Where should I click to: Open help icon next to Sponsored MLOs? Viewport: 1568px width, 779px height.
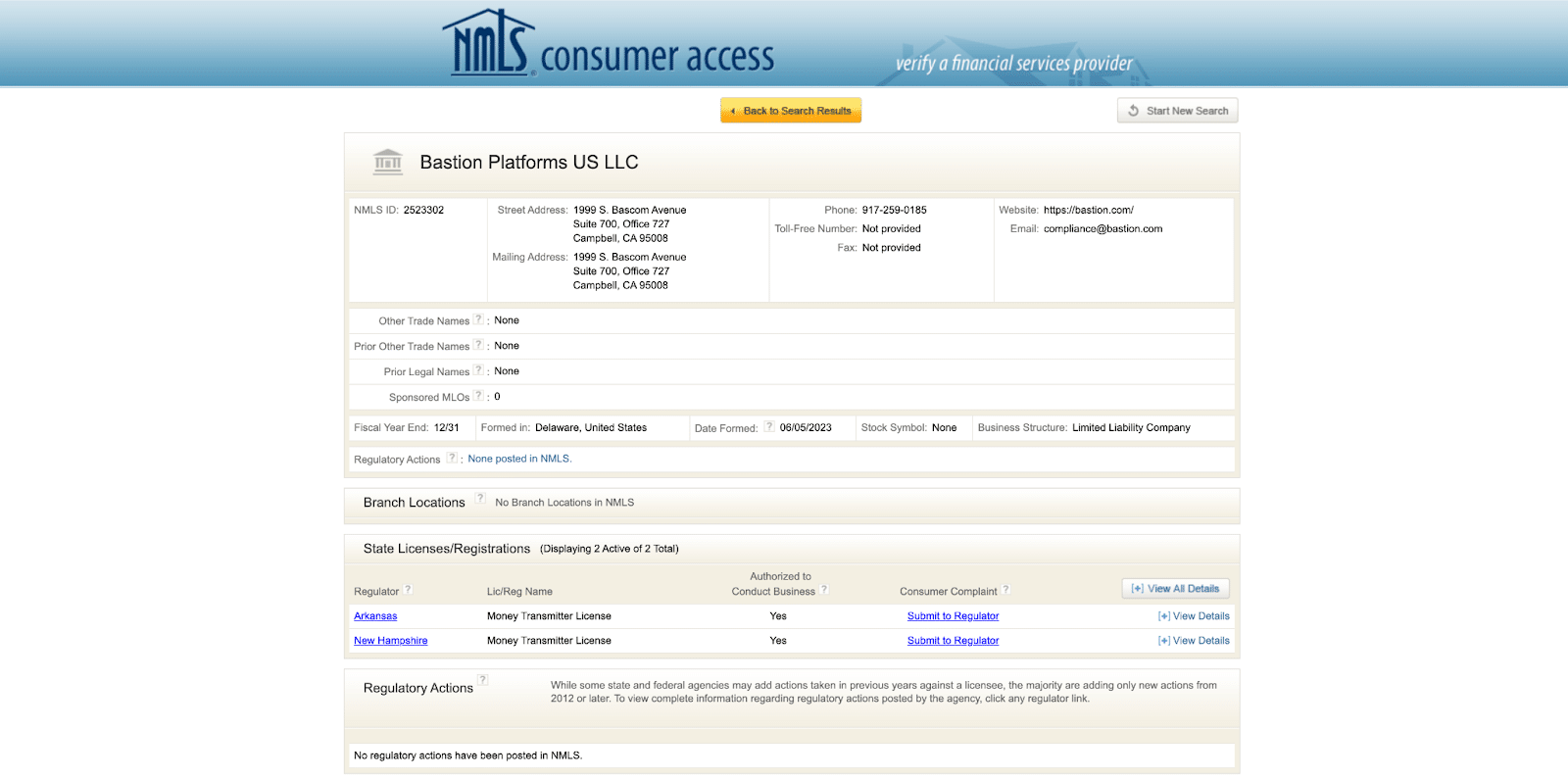pos(478,396)
